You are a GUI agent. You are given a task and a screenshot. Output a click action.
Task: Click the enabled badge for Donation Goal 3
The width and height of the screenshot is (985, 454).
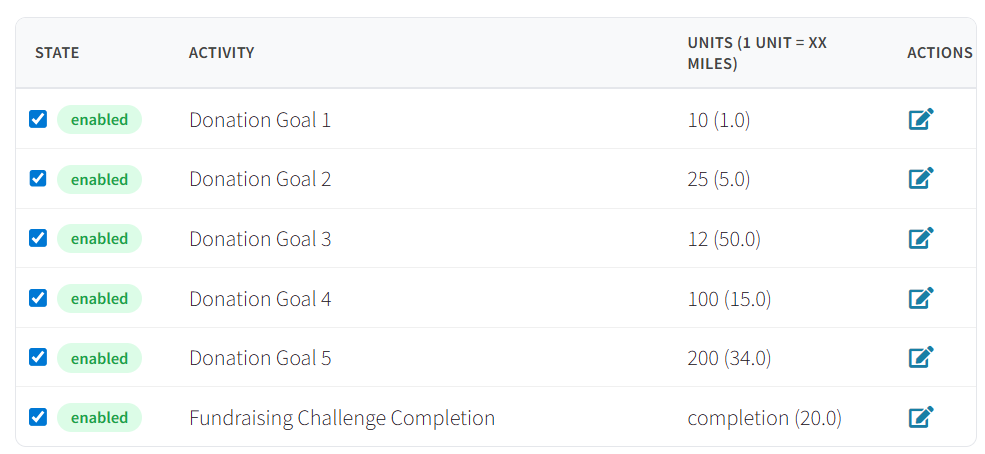point(99,239)
